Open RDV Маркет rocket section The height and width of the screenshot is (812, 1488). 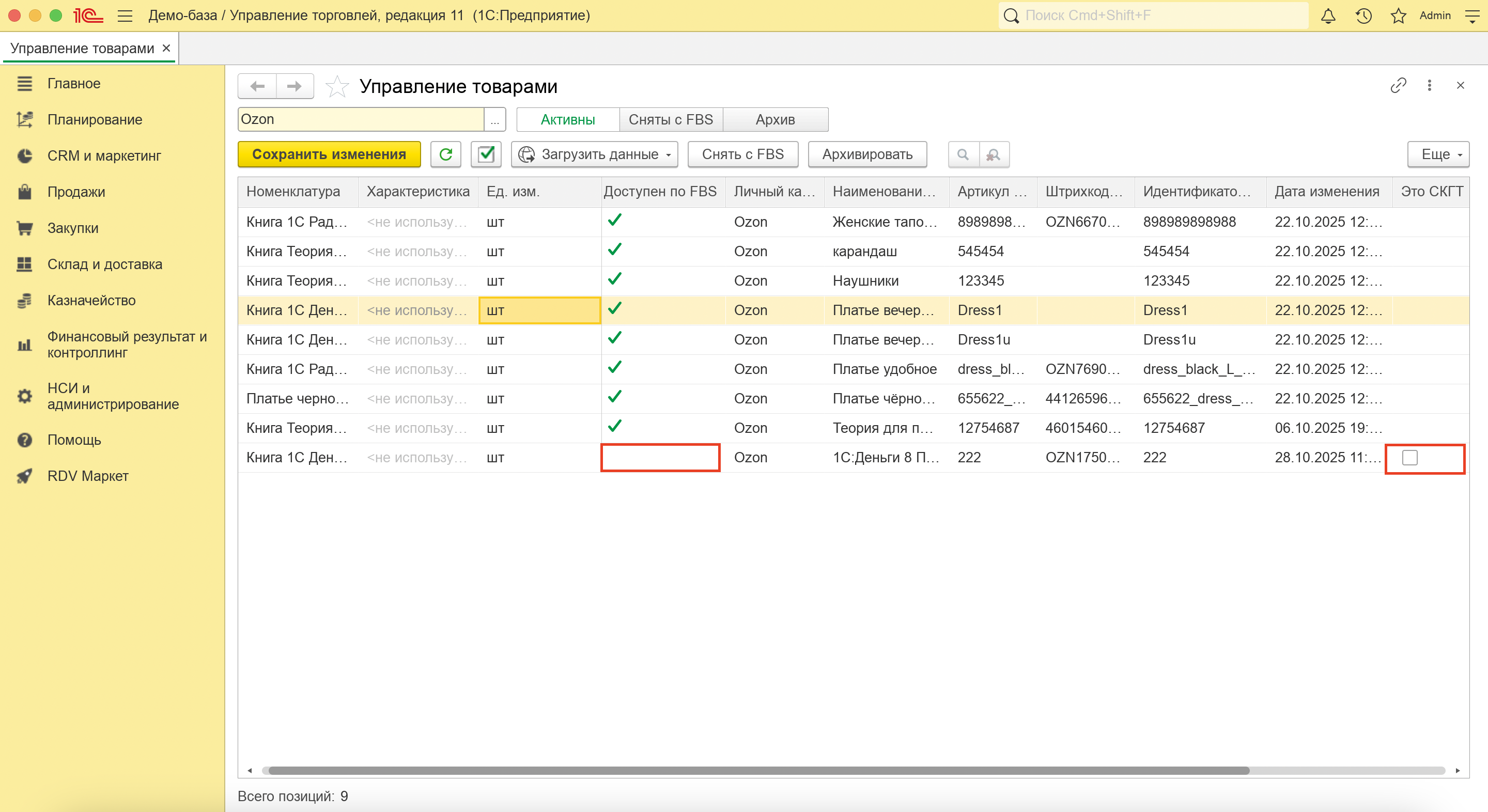tap(88, 476)
